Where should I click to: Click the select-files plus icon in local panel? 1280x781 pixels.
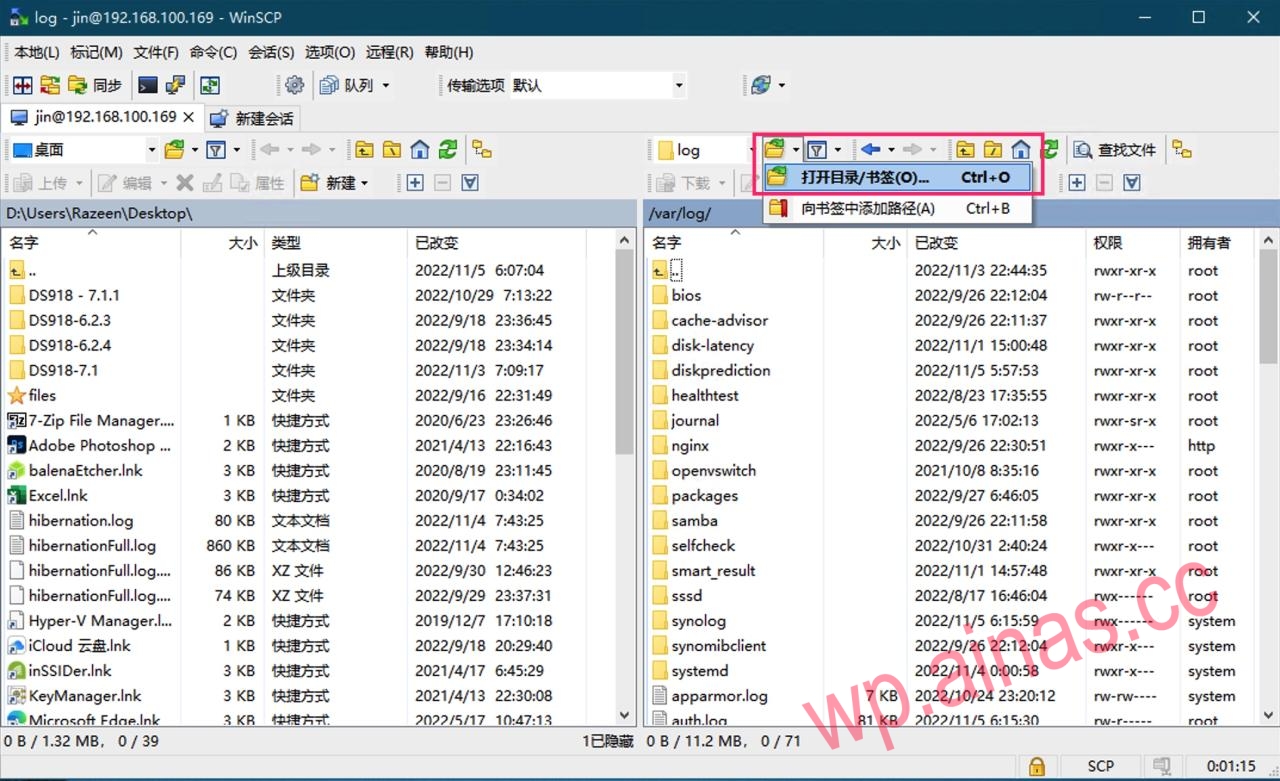click(415, 183)
